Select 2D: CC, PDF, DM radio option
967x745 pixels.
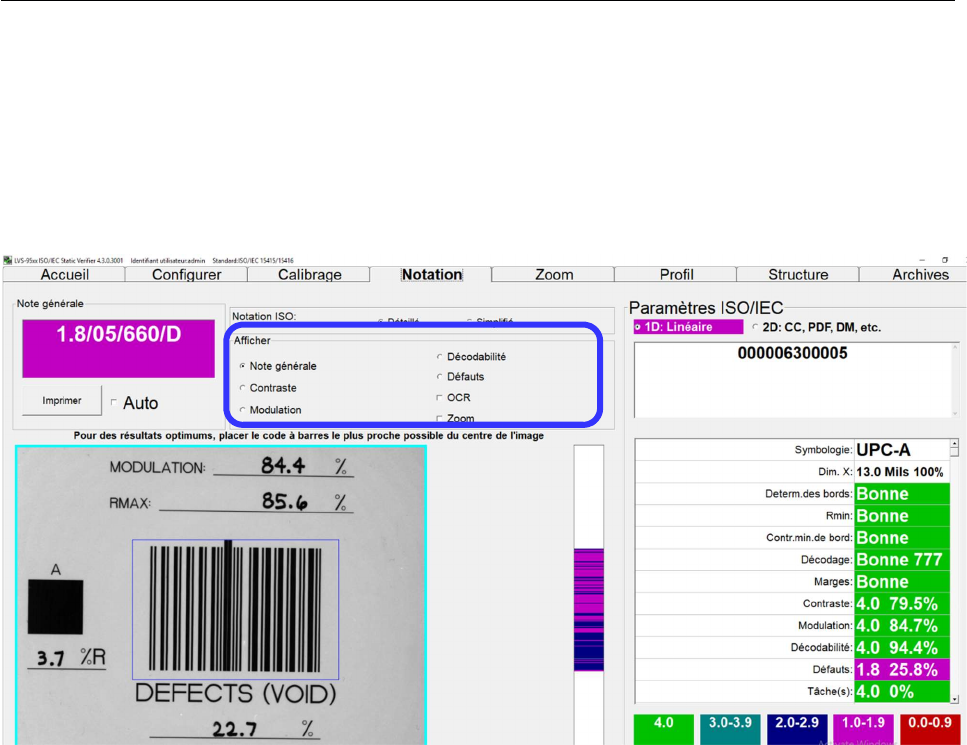pos(755,327)
